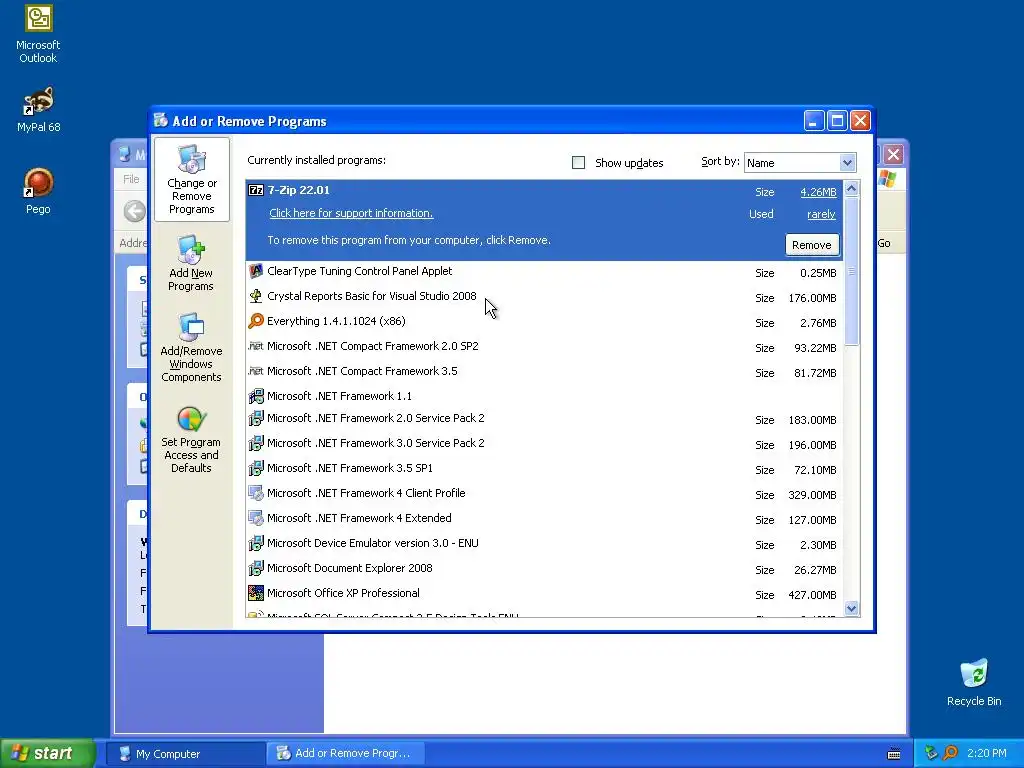Click the .NET Framework 2.0 Service Pack 2 icon

[256, 418]
